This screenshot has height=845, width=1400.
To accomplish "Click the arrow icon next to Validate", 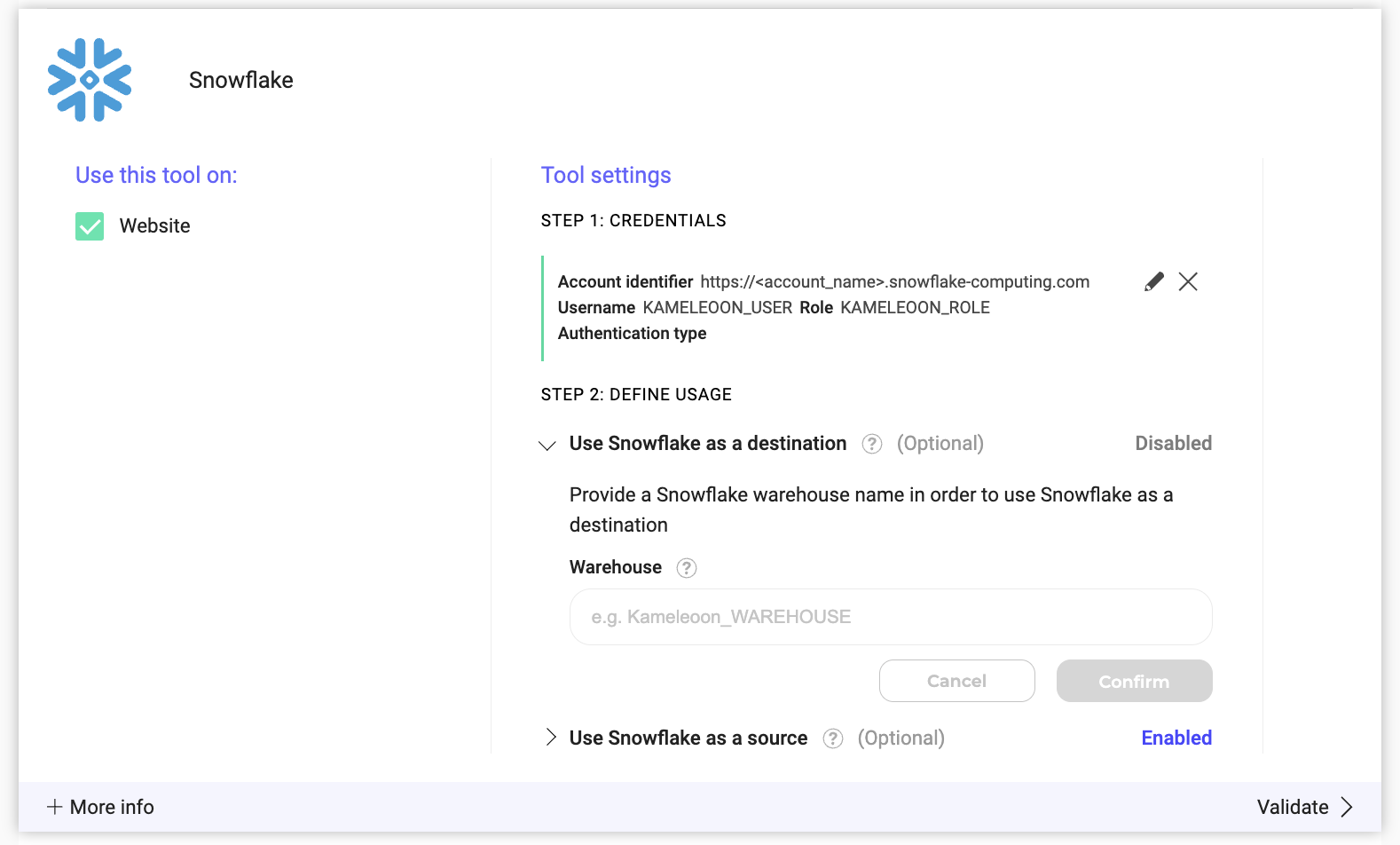I will pyautogui.click(x=1347, y=807).
